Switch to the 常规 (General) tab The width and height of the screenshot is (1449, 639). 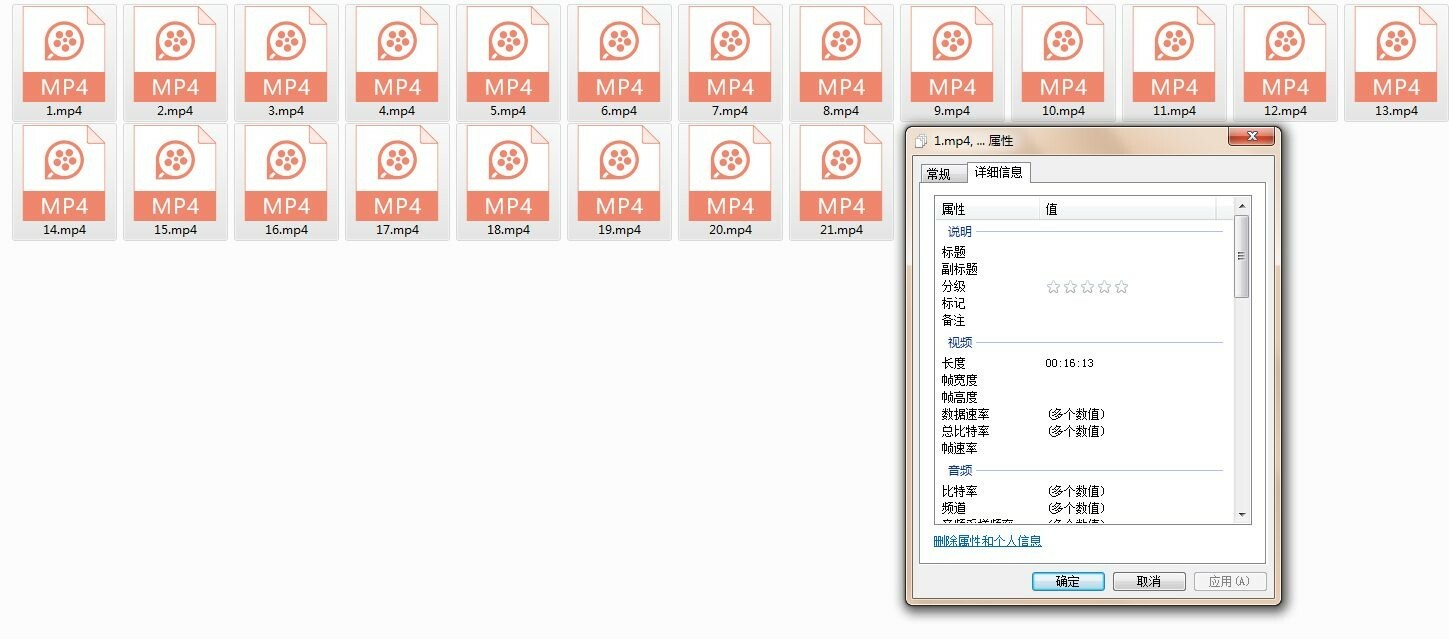941,172
